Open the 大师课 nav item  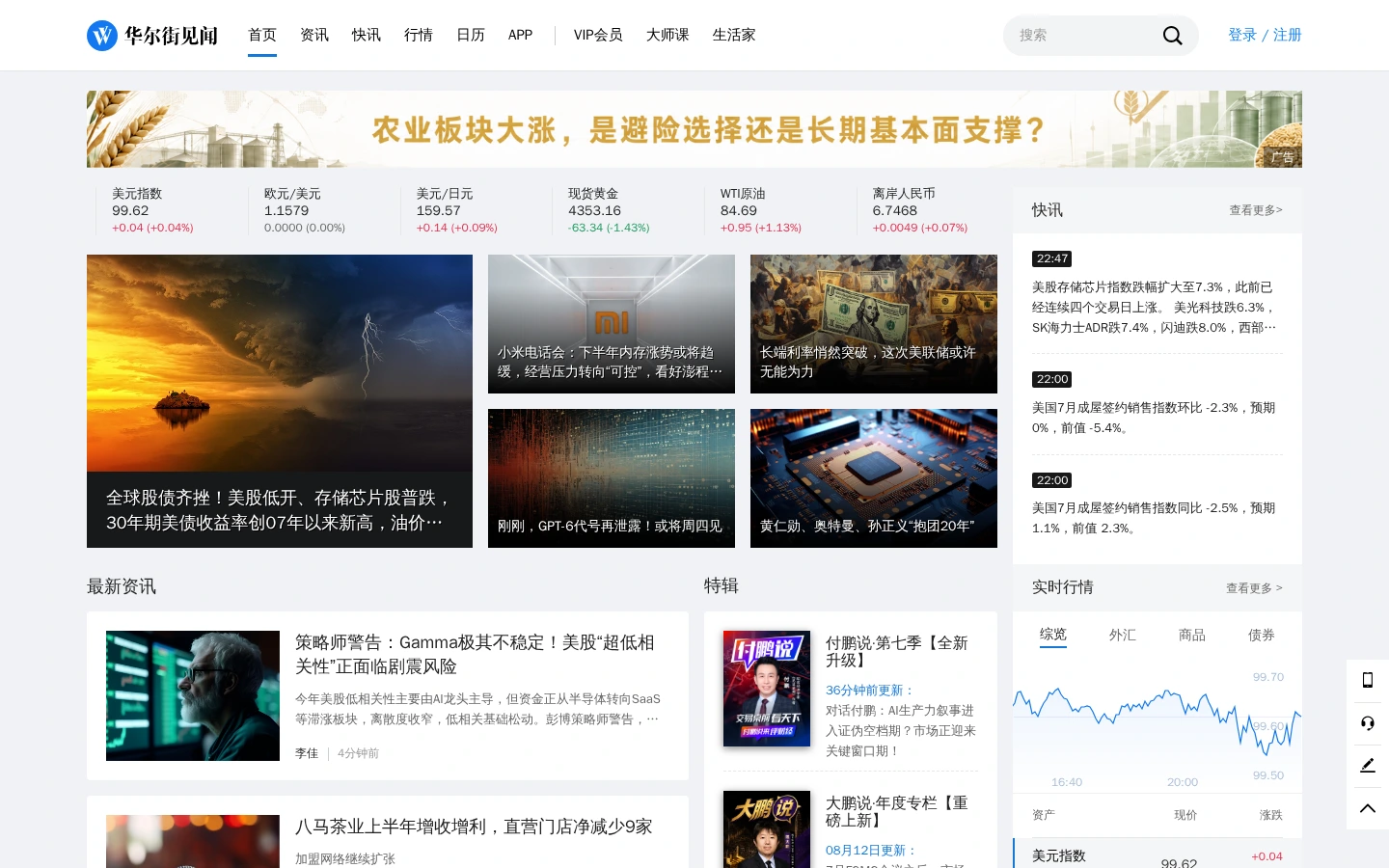point(667,35)
